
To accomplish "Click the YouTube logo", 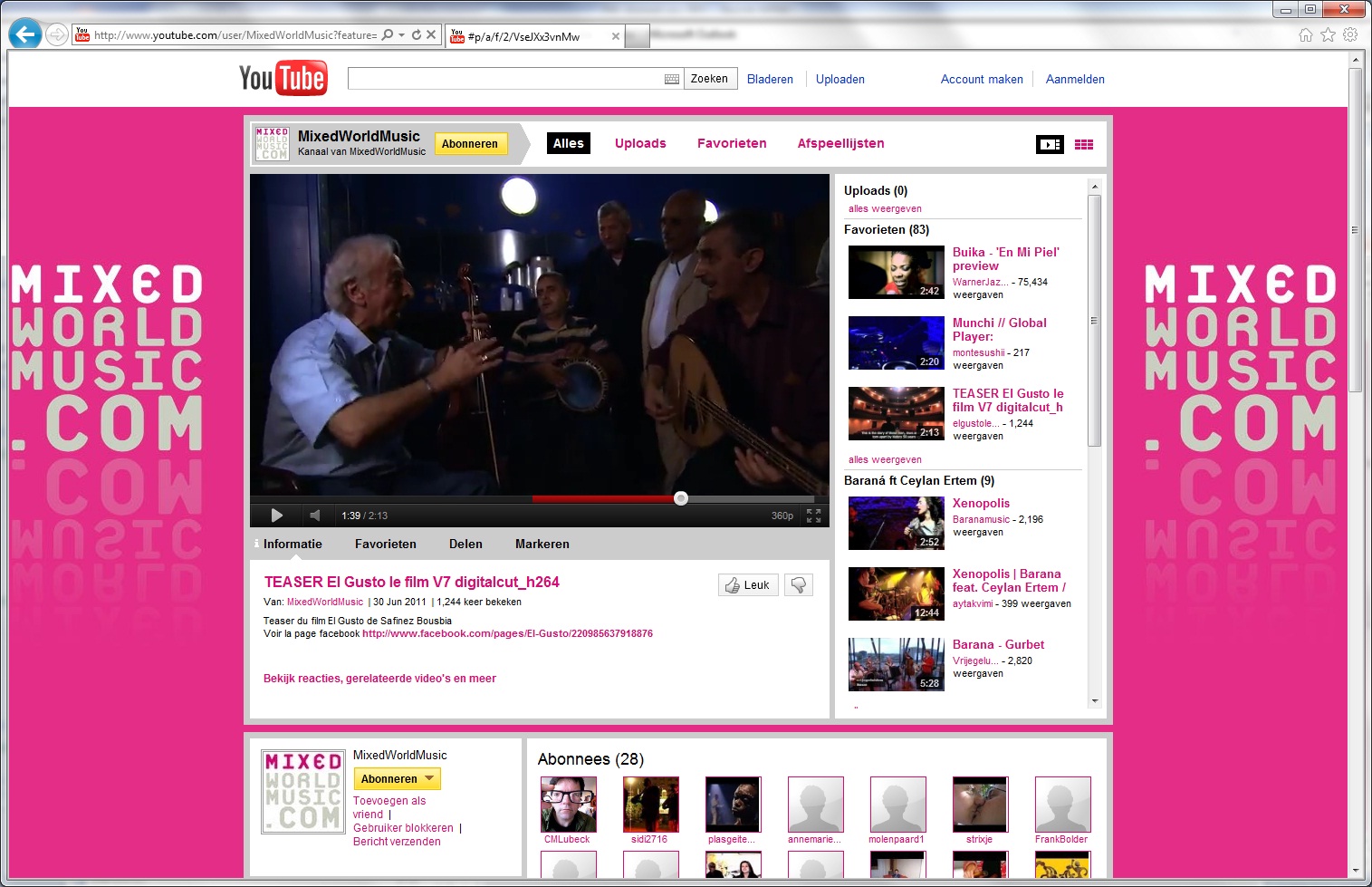I will 283,79.
